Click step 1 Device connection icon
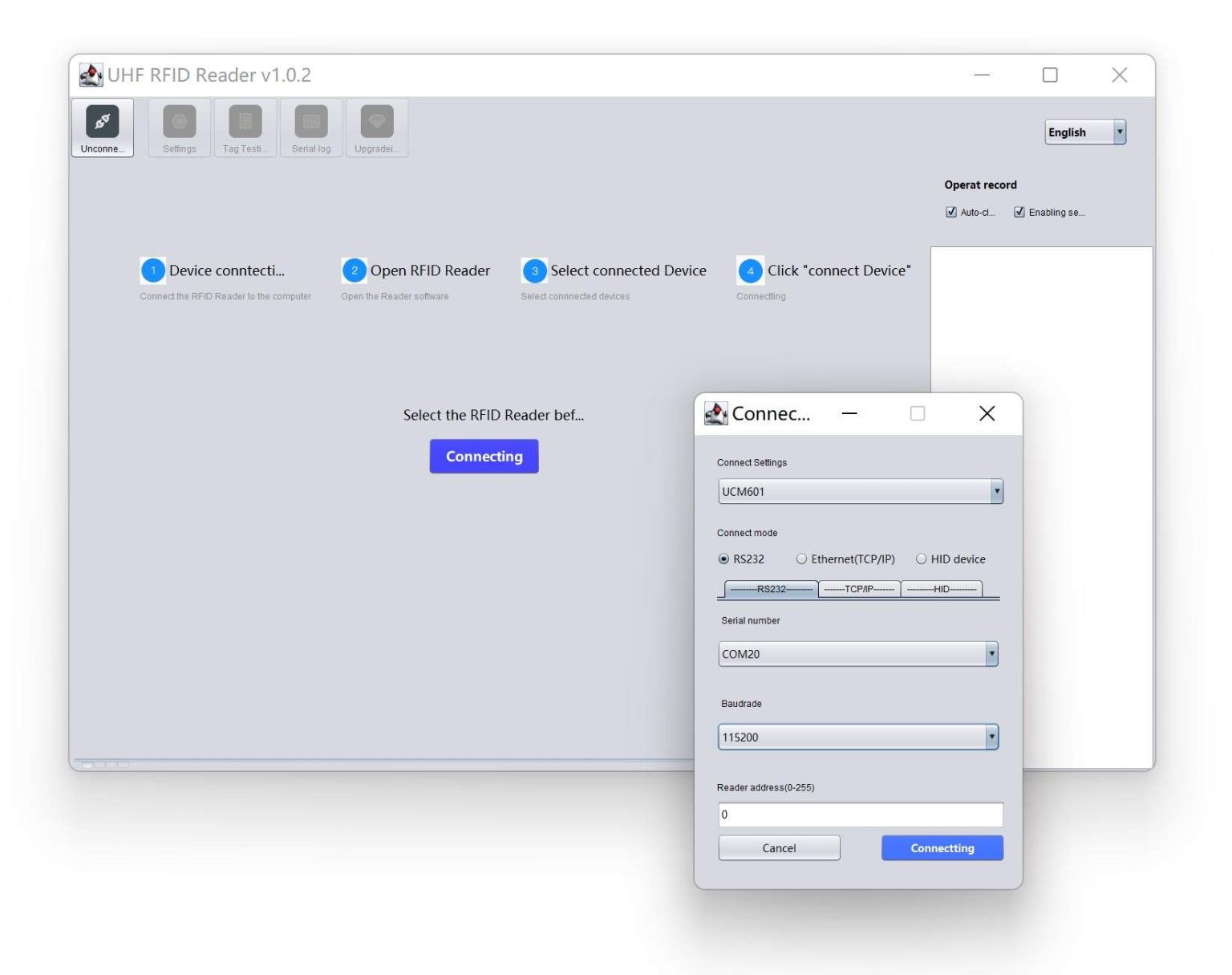1232x975 pixels. coord(153,271)
